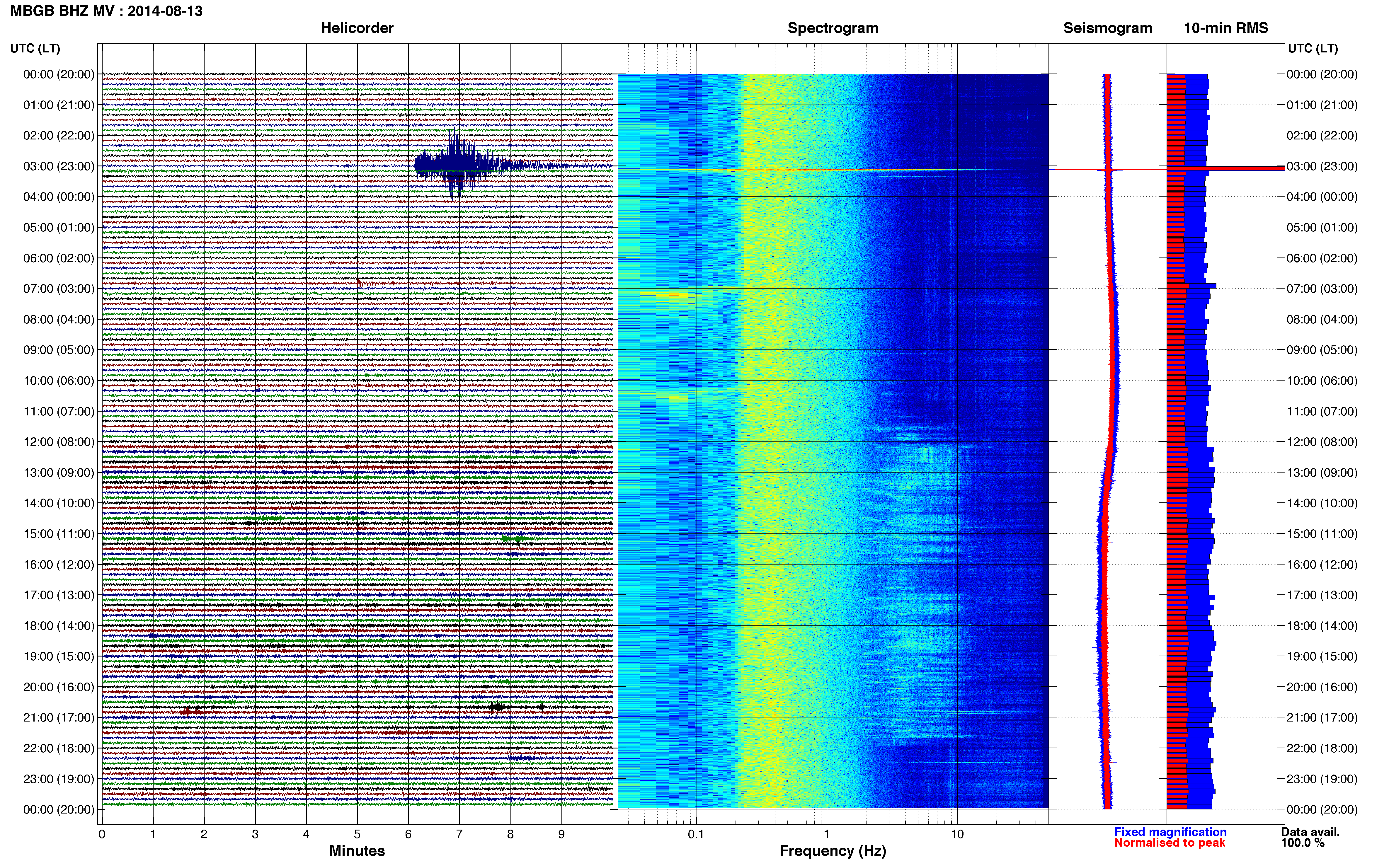Click the 03:00 (23:00) label on Helicorder axis
This screenshot has height=868, width=1389.
(59, 166)
